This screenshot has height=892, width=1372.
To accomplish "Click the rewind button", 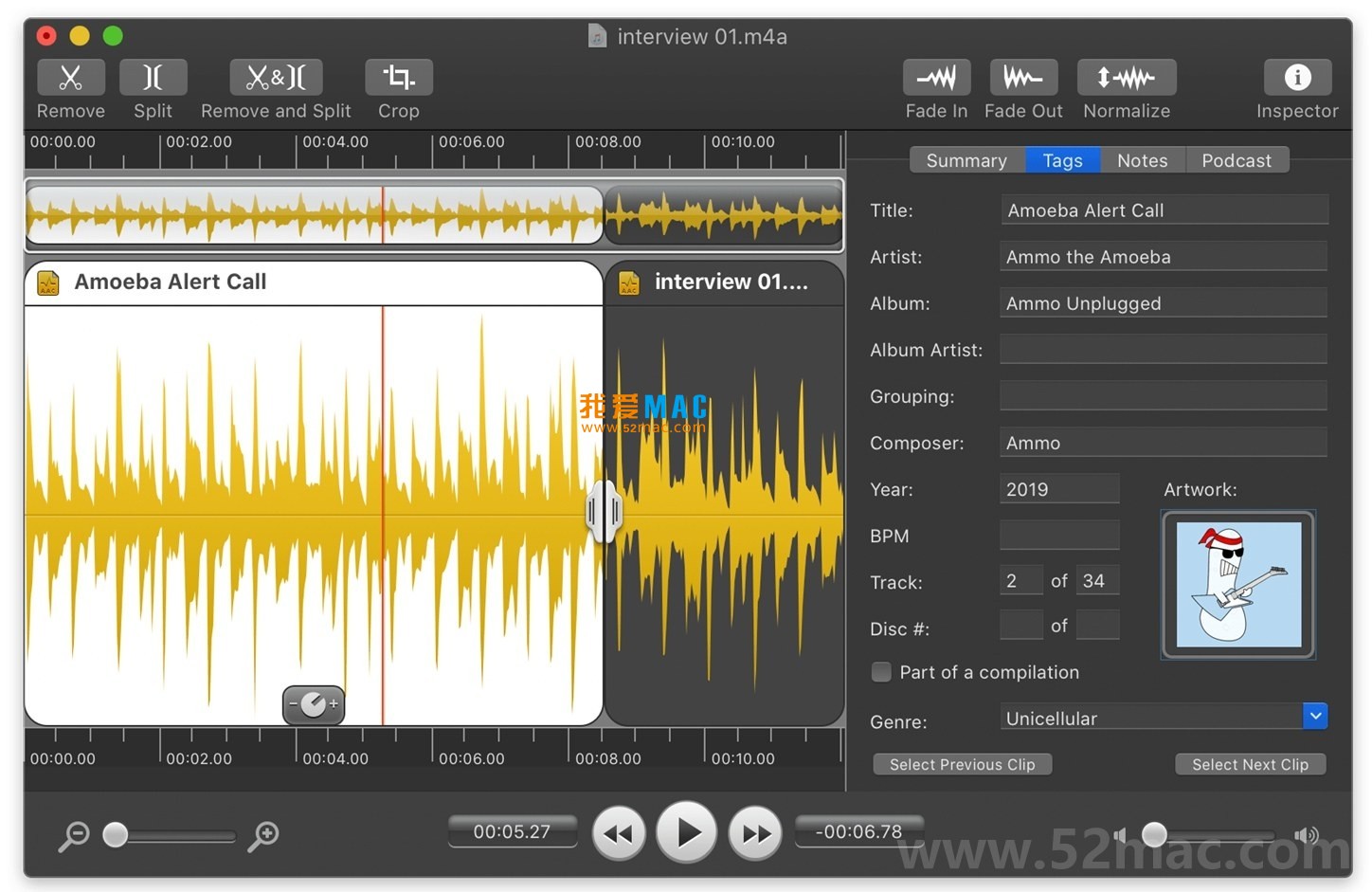I will tap(619, 833).
